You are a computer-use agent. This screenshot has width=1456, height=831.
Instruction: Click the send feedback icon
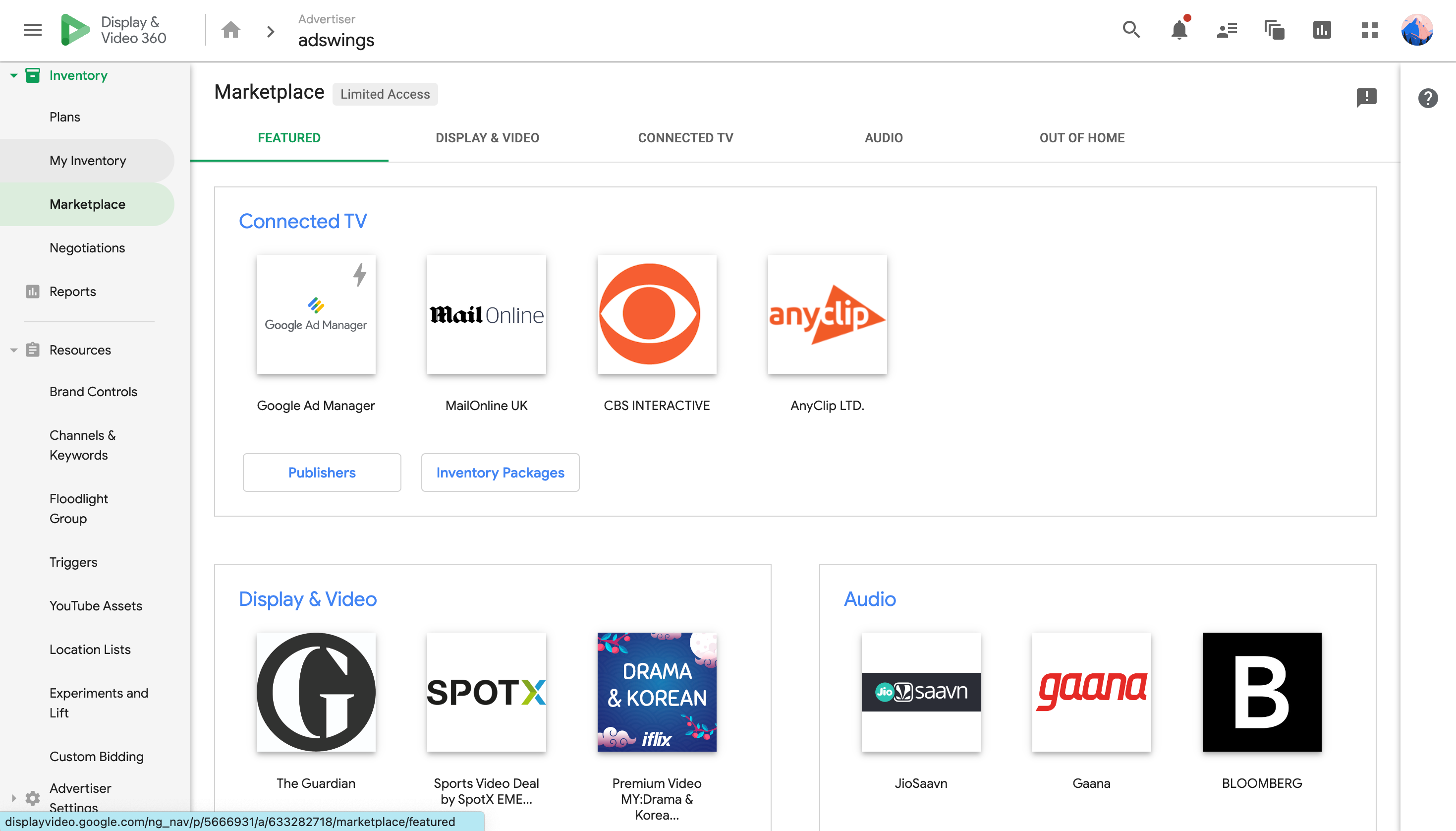point(1366,98)
